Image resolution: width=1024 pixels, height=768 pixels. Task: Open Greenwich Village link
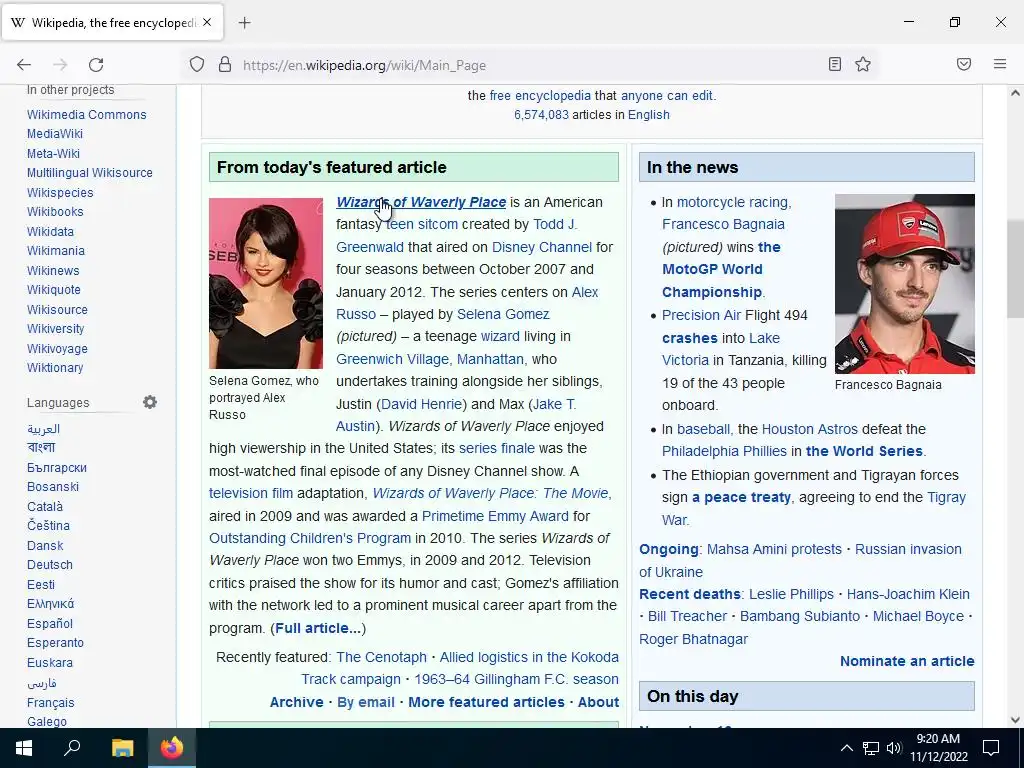392,359
